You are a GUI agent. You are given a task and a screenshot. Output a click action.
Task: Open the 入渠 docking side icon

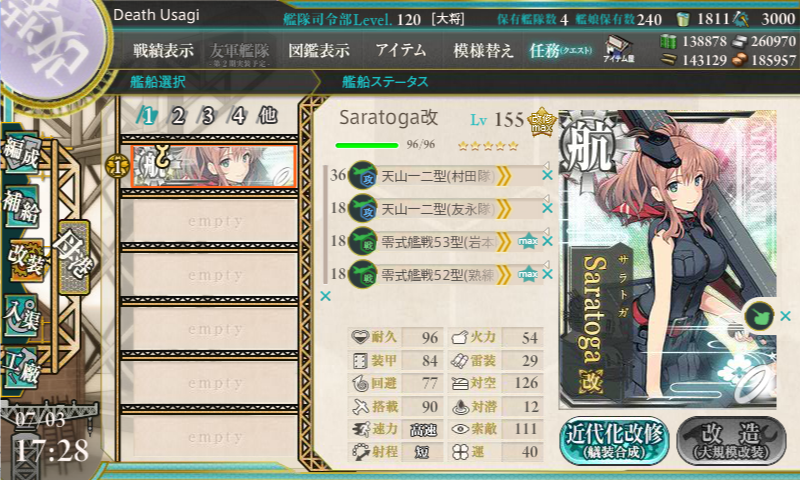(21, 317)
